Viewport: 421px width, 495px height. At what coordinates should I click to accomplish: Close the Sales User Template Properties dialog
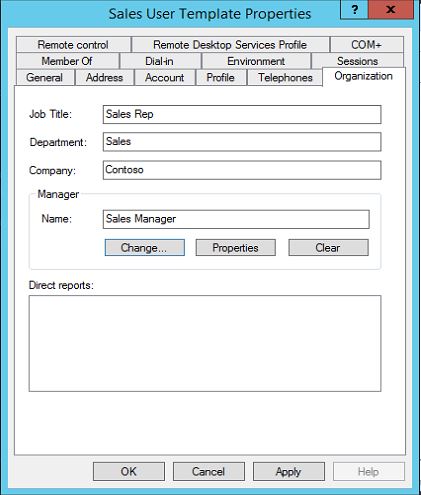pyautogui.click(x=391, y=9)
